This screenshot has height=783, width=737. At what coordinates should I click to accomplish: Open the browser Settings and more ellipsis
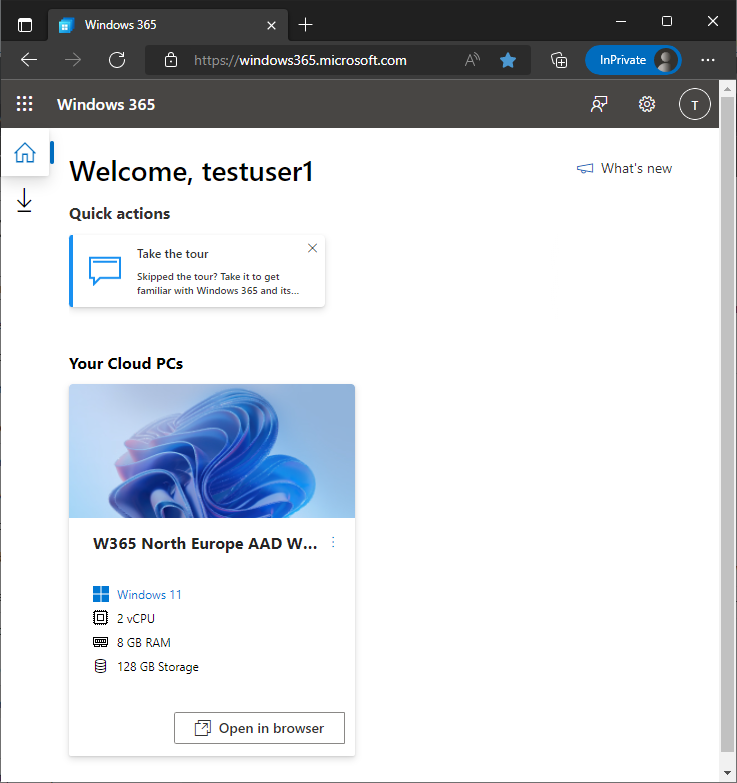click(x=708, y=60)
